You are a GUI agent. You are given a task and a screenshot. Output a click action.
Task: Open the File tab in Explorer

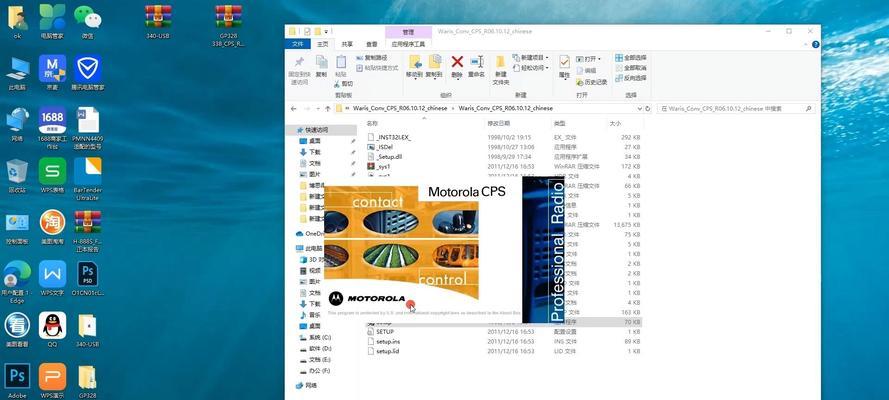click(298, 44)
